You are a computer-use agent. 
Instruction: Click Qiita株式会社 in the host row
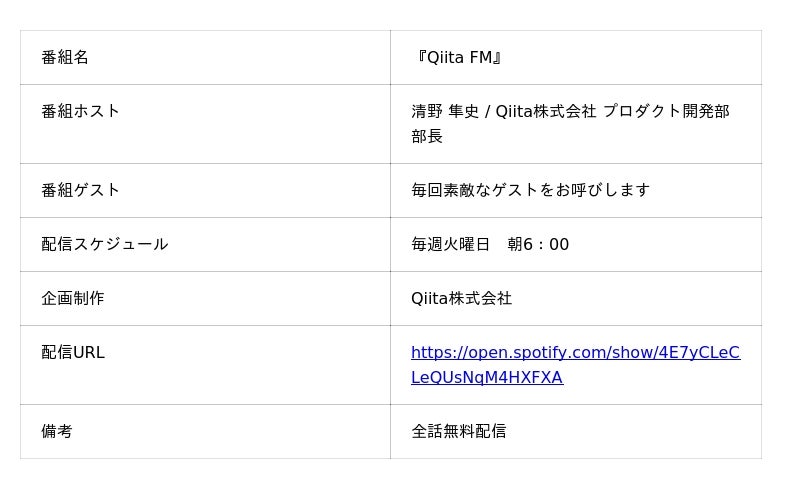click(545, 111)
